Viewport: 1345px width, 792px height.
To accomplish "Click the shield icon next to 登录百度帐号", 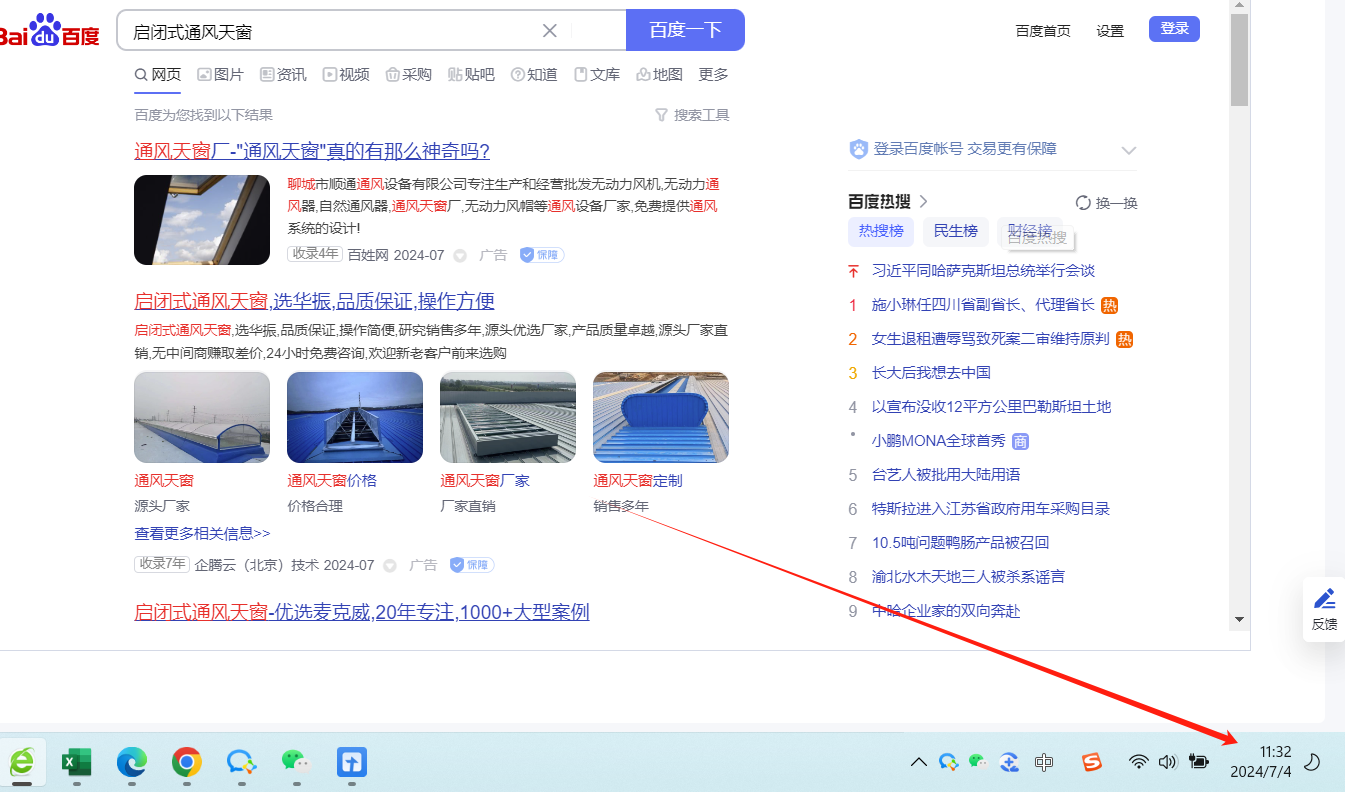I will pyautogui.click(x=858, y=149).
